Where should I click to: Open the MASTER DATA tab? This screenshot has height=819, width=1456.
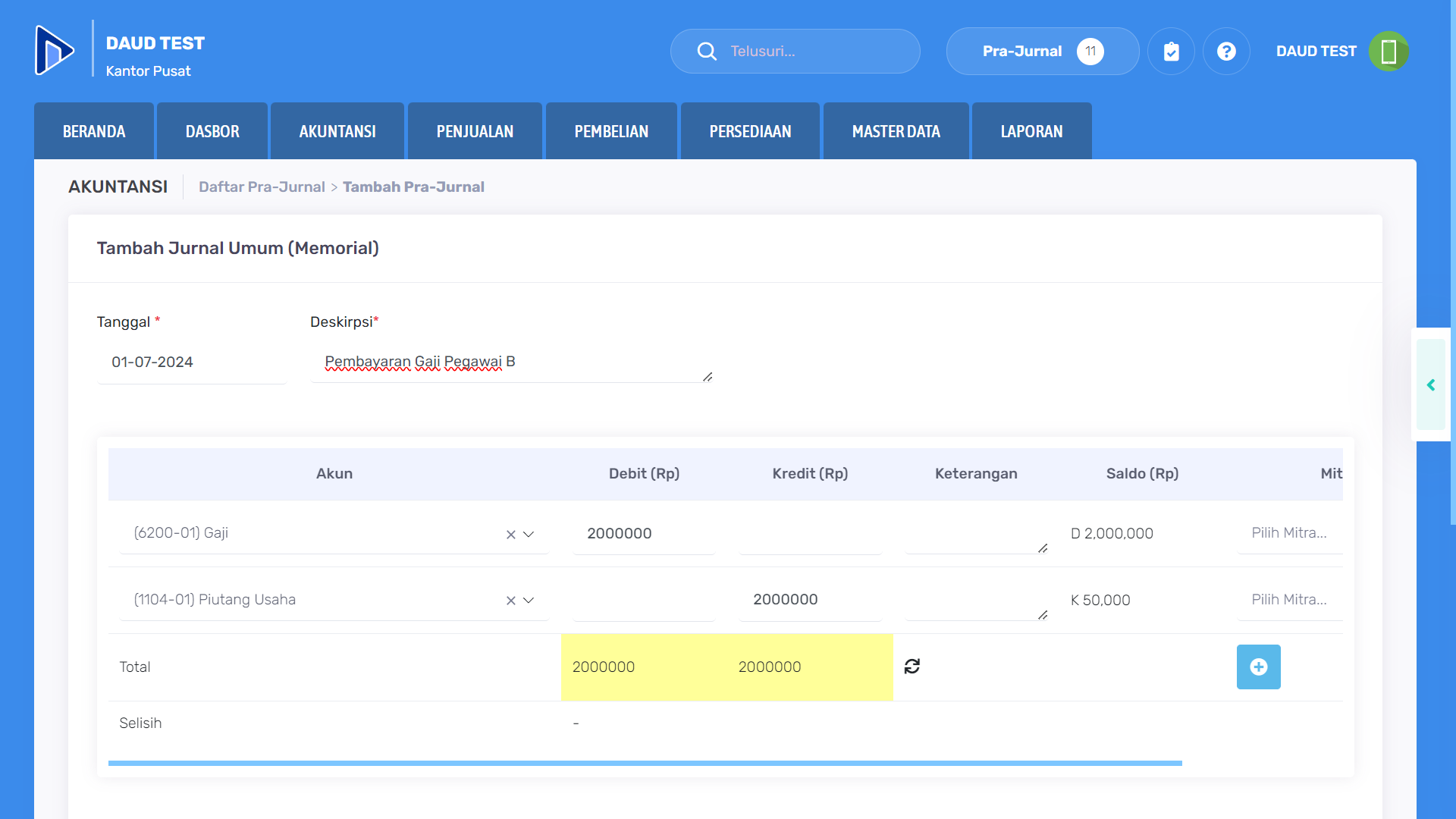coord(896,131)
